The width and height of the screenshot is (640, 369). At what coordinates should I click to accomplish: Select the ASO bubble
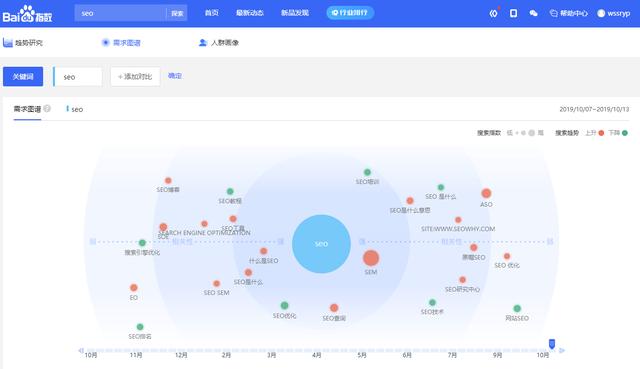coord(486,193)
